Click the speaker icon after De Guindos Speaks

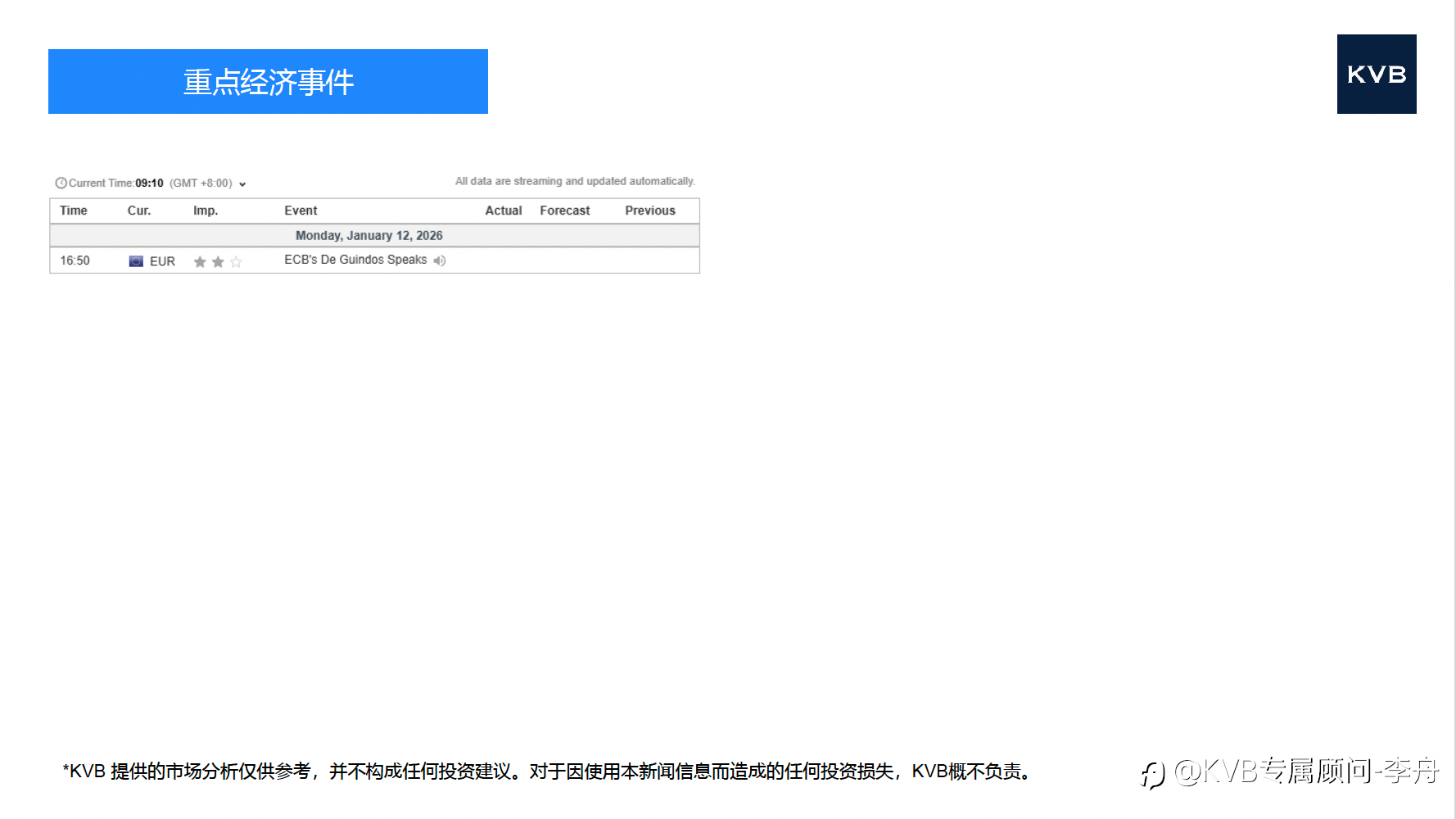[440, 260]
